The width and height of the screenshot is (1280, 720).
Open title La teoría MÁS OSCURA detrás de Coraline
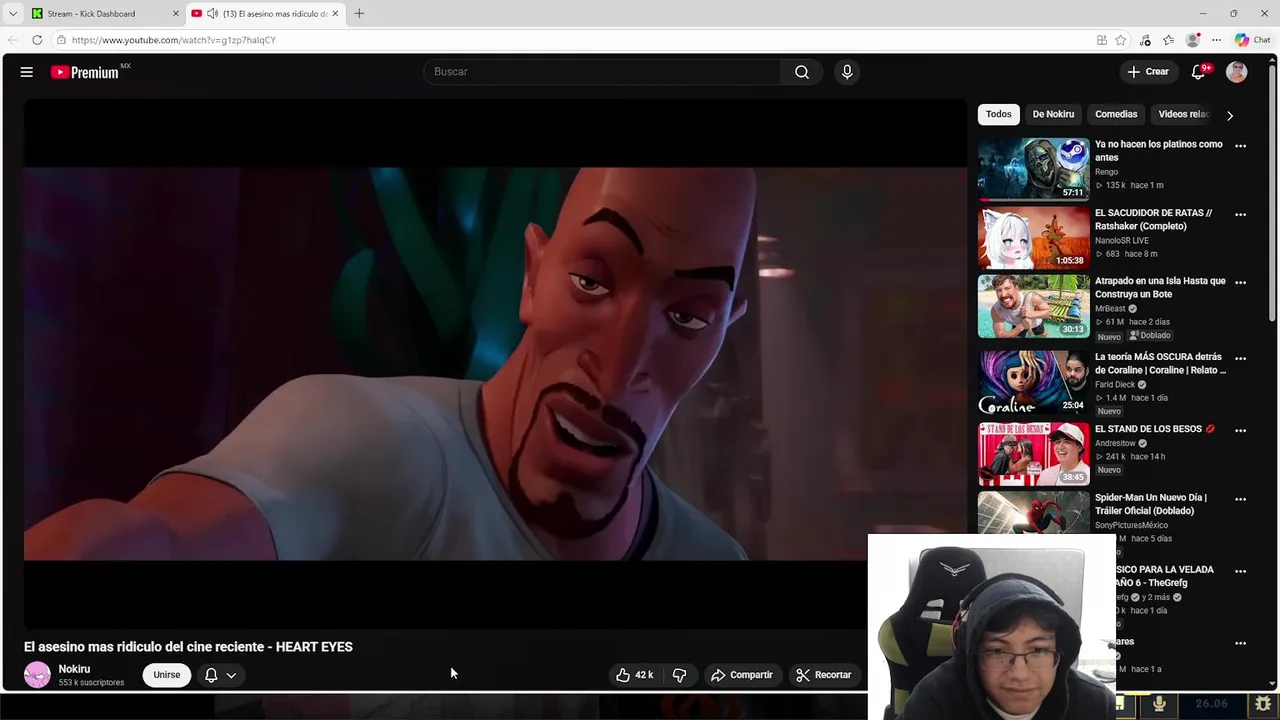pos(1160,364)
